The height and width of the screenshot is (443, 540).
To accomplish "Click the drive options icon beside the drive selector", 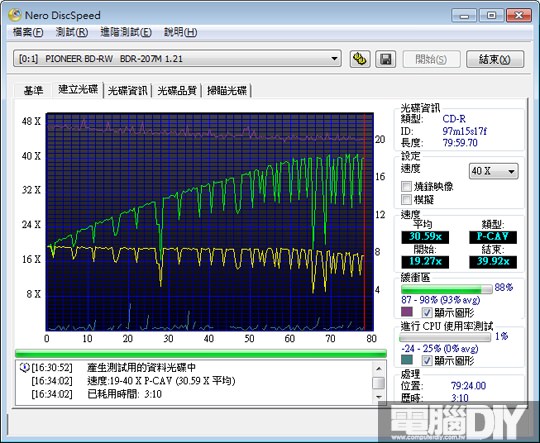I will 360,59.
